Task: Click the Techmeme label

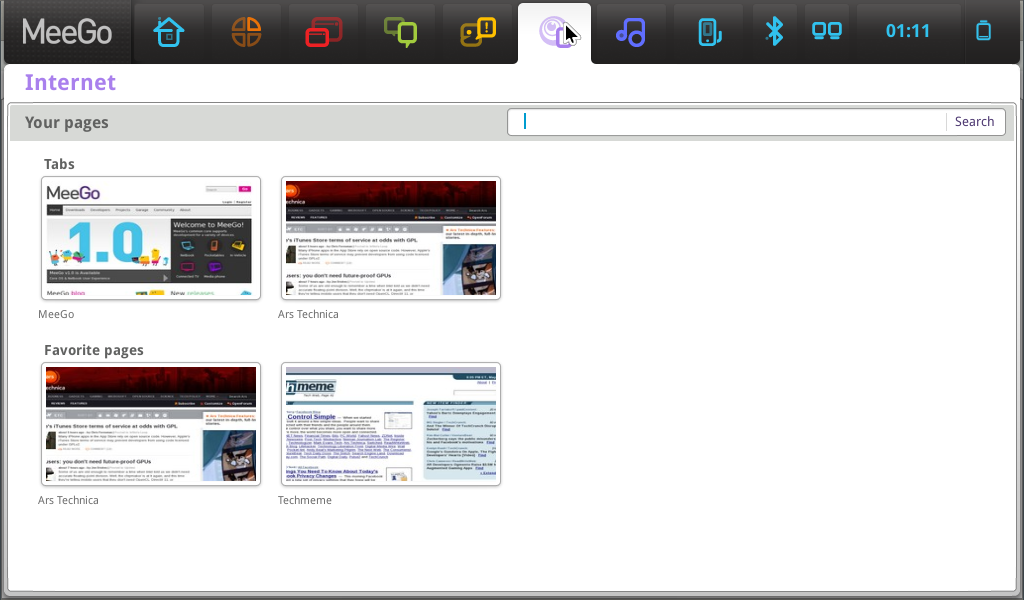Action: click(305, 500)
